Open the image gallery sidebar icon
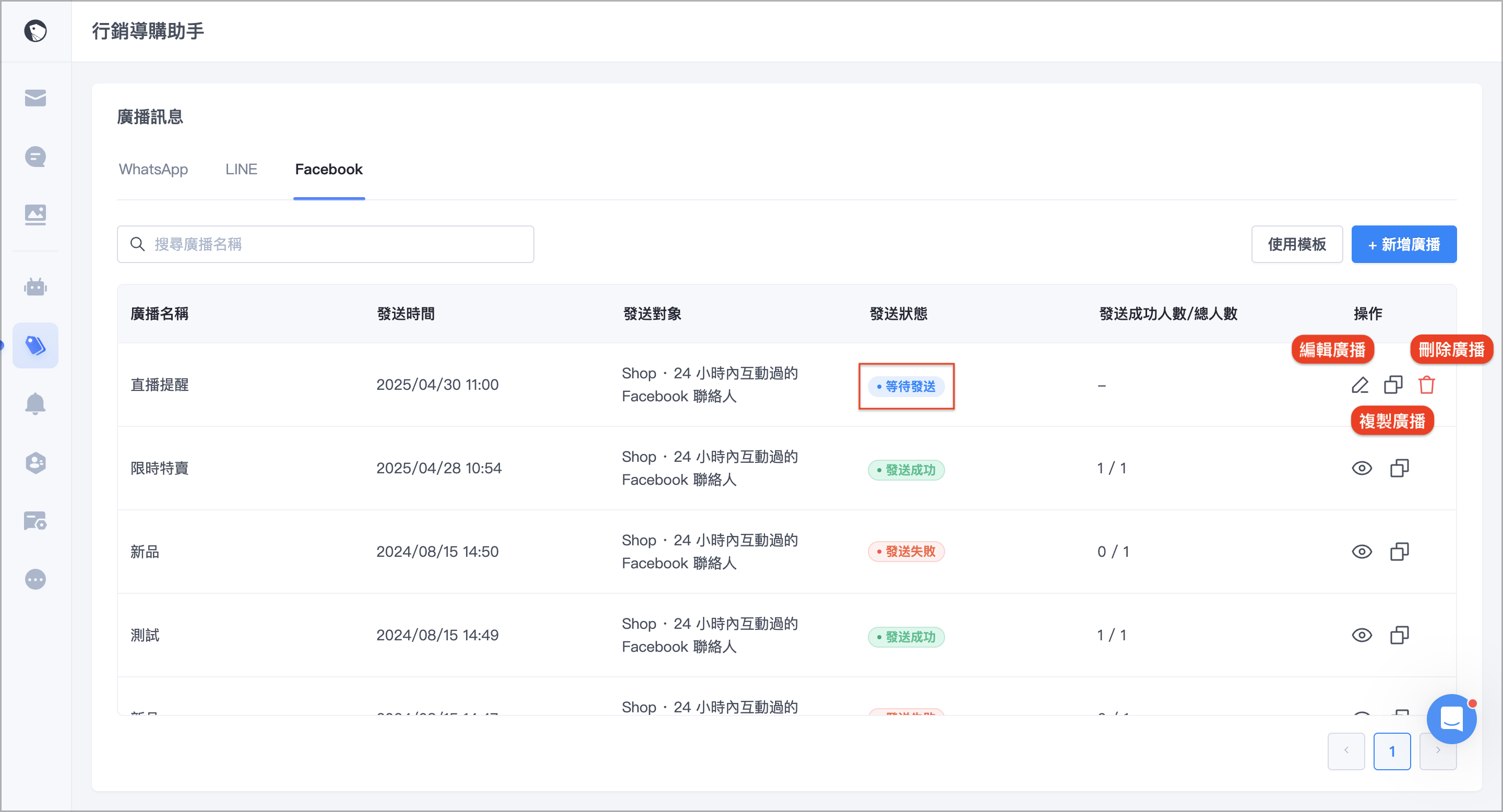This screenshot has width=1503, height=812. 35,214
